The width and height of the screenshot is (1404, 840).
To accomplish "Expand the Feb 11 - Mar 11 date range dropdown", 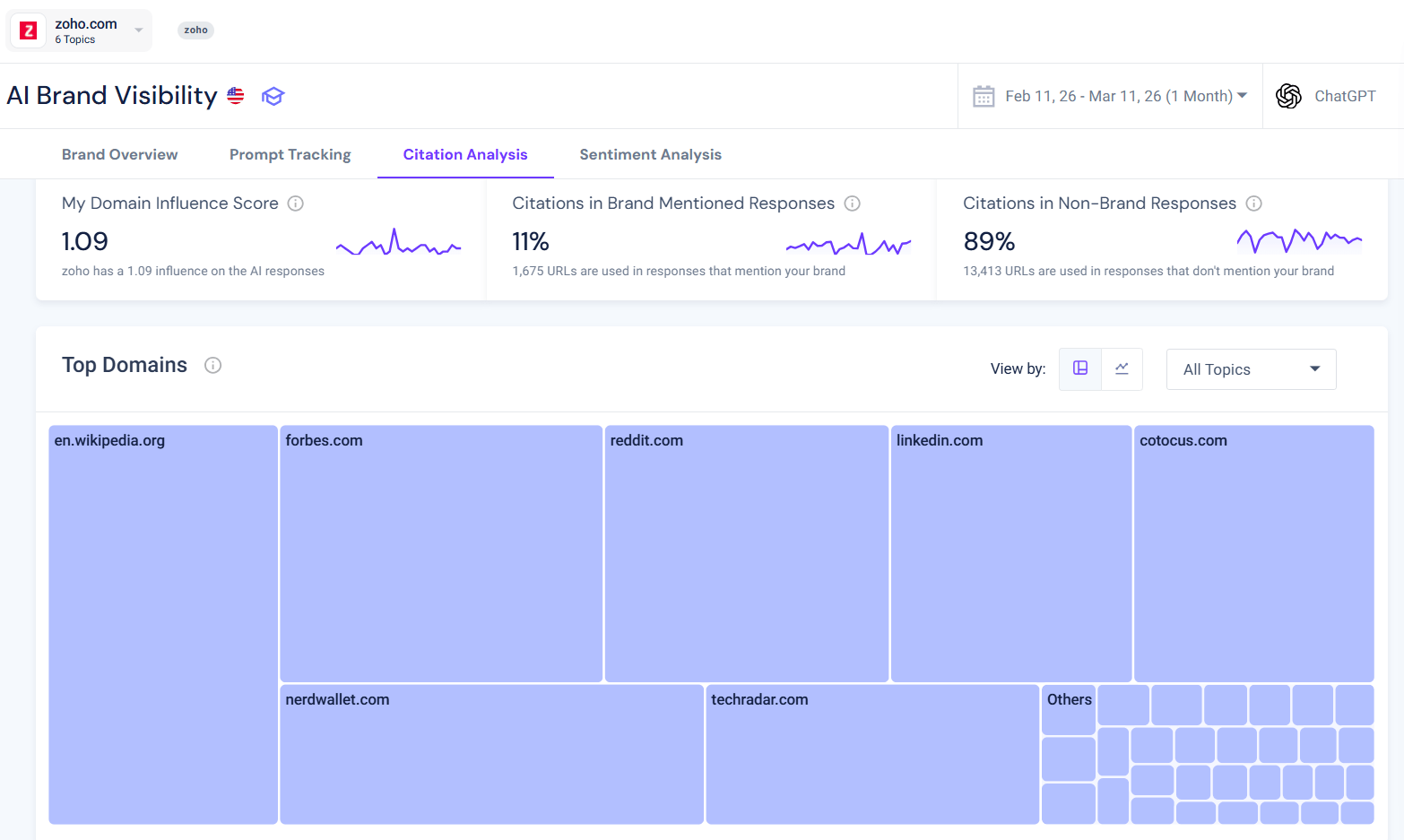I will (x=1125, y=96).
